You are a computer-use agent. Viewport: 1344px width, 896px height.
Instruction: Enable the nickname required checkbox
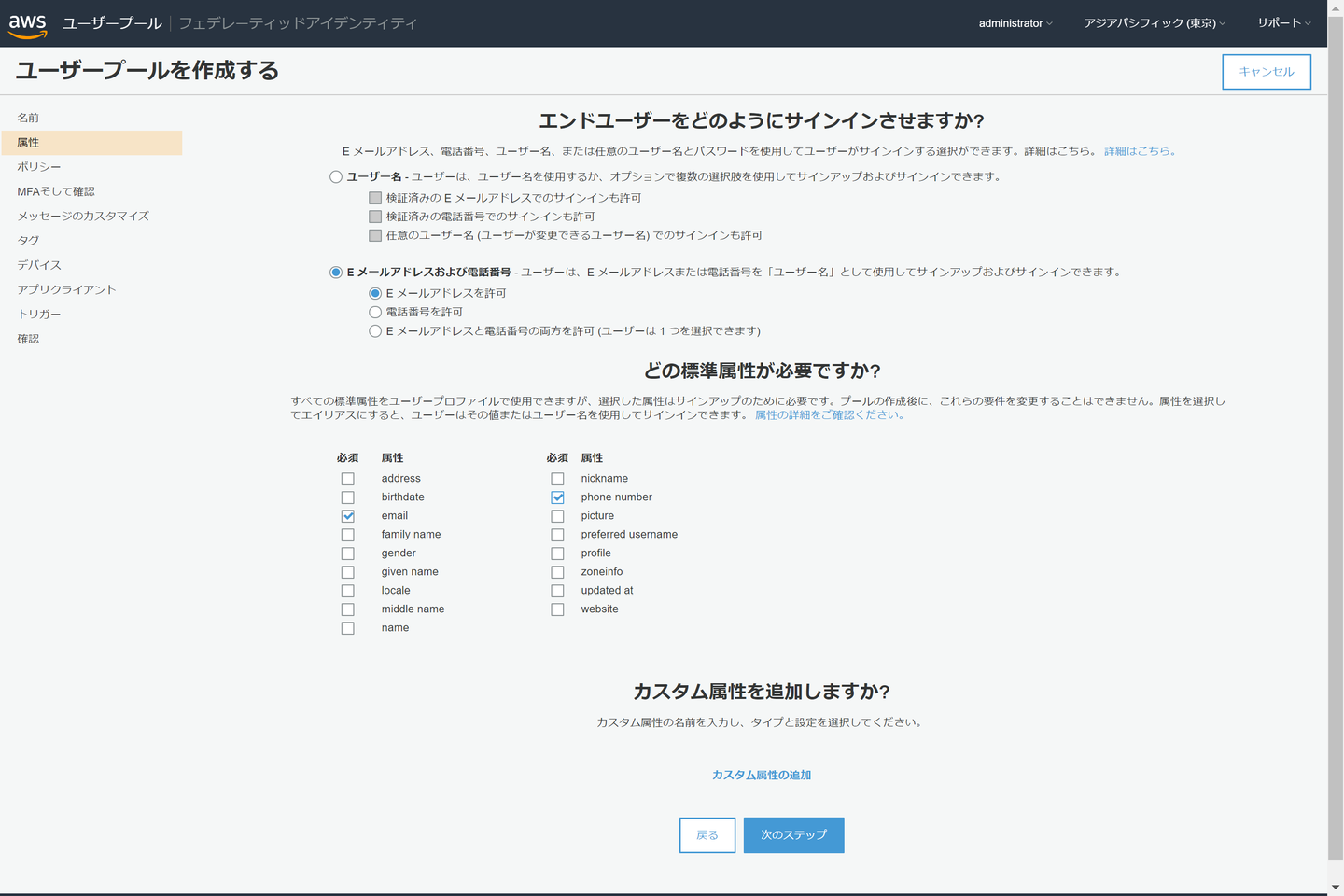557,479
